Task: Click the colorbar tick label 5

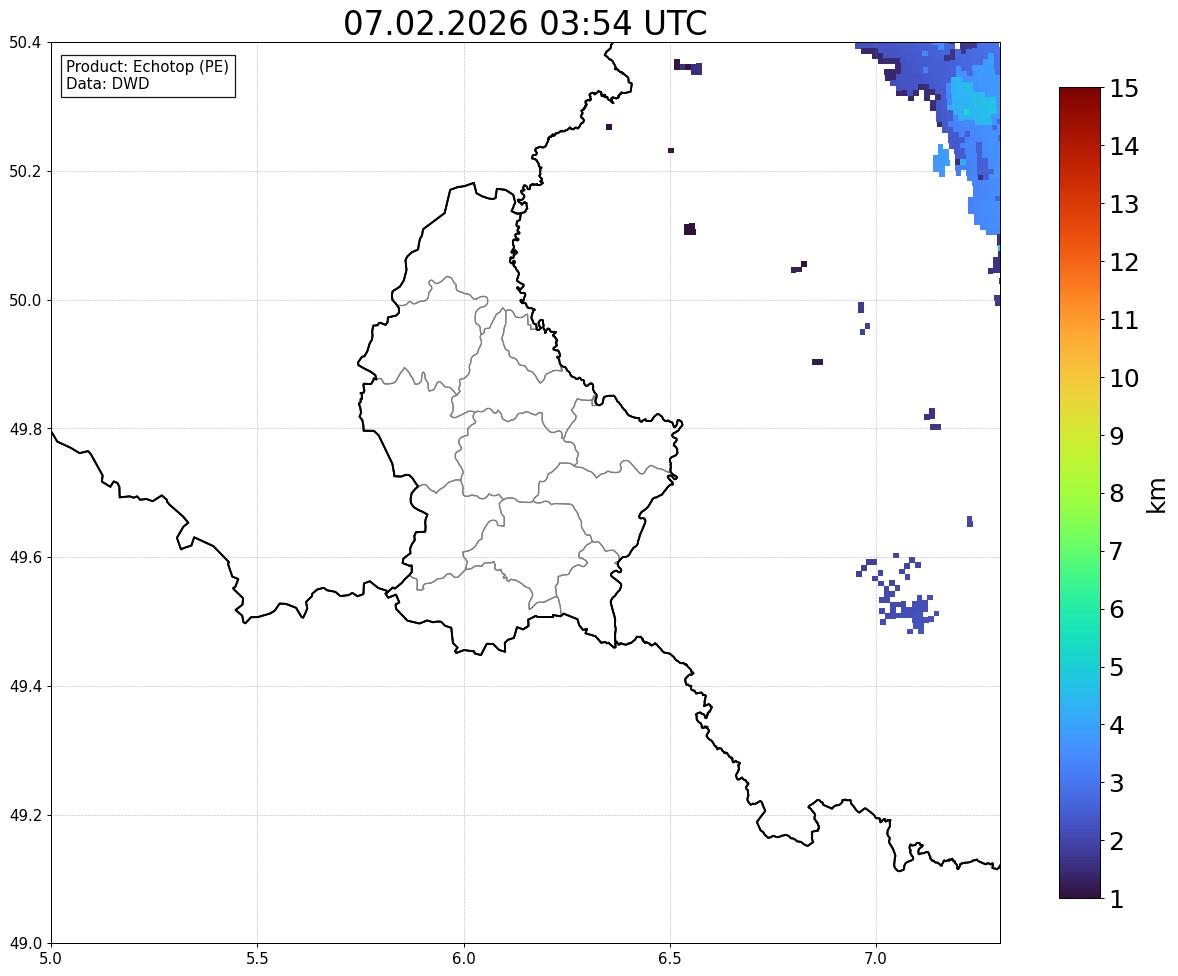Action: point(1116,667)
